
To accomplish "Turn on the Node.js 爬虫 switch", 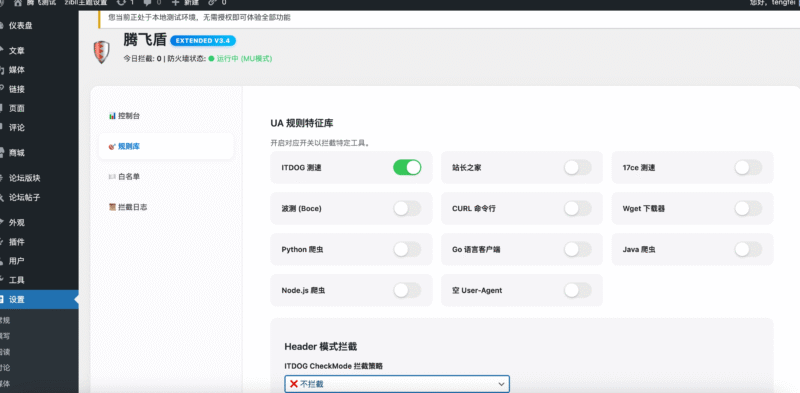I will click(407, 290).
